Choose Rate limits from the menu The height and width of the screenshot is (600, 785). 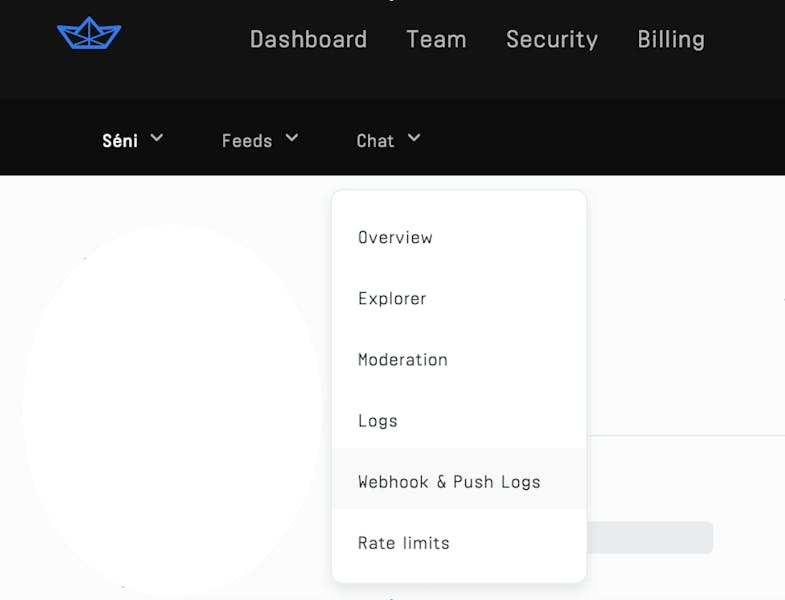tap(404, 543)
